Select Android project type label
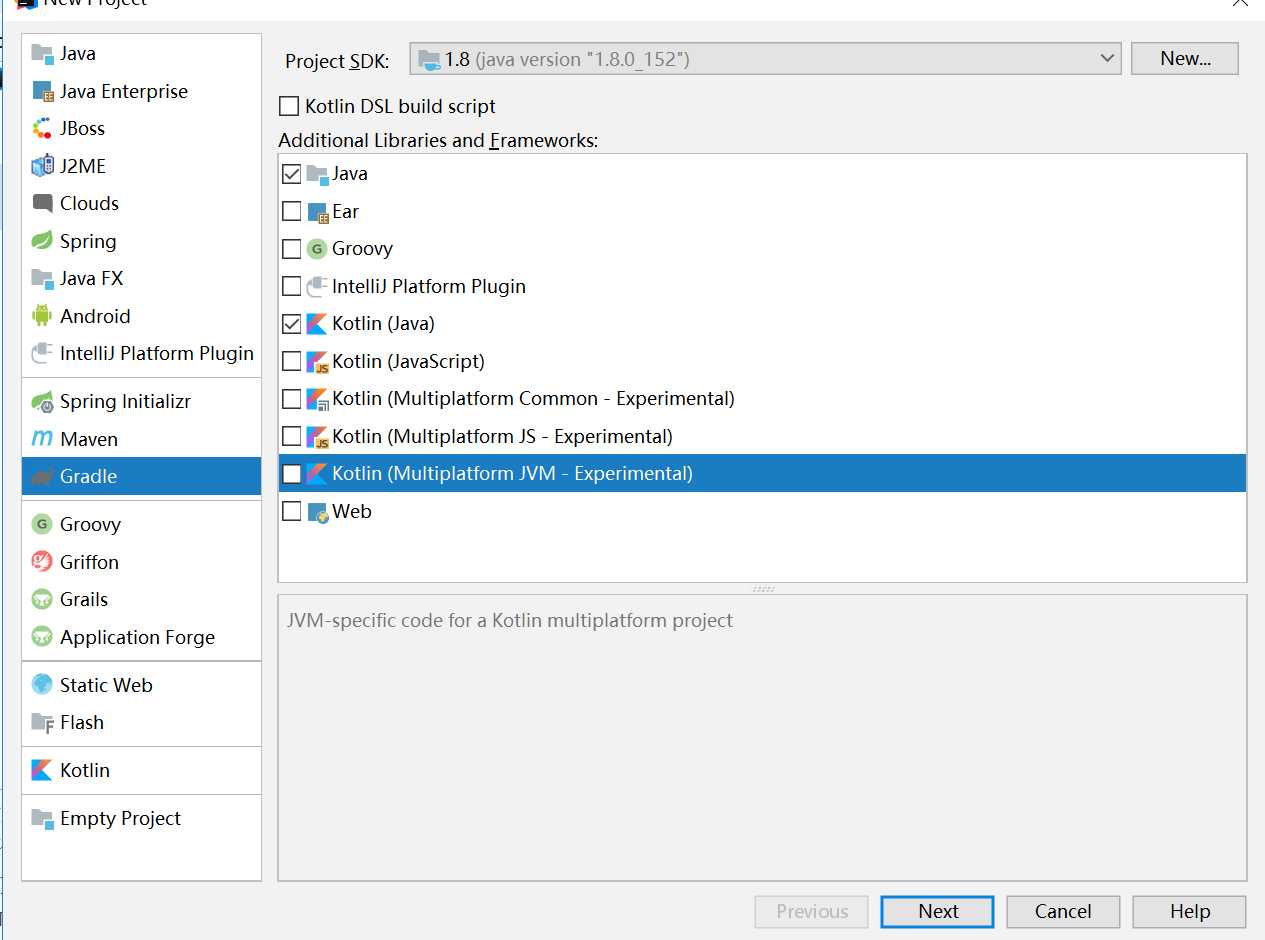This screenshot has height=940, width=1265. click(95, 316)
